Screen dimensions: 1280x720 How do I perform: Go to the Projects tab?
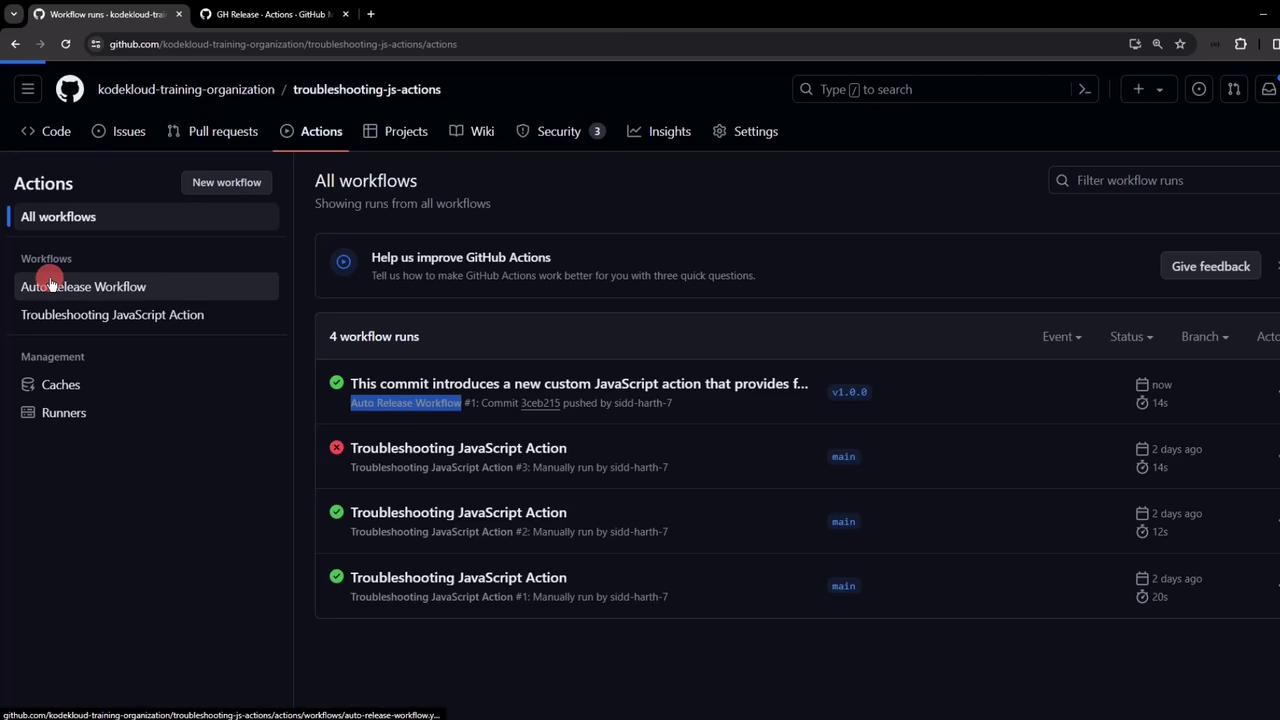point(395,131)
